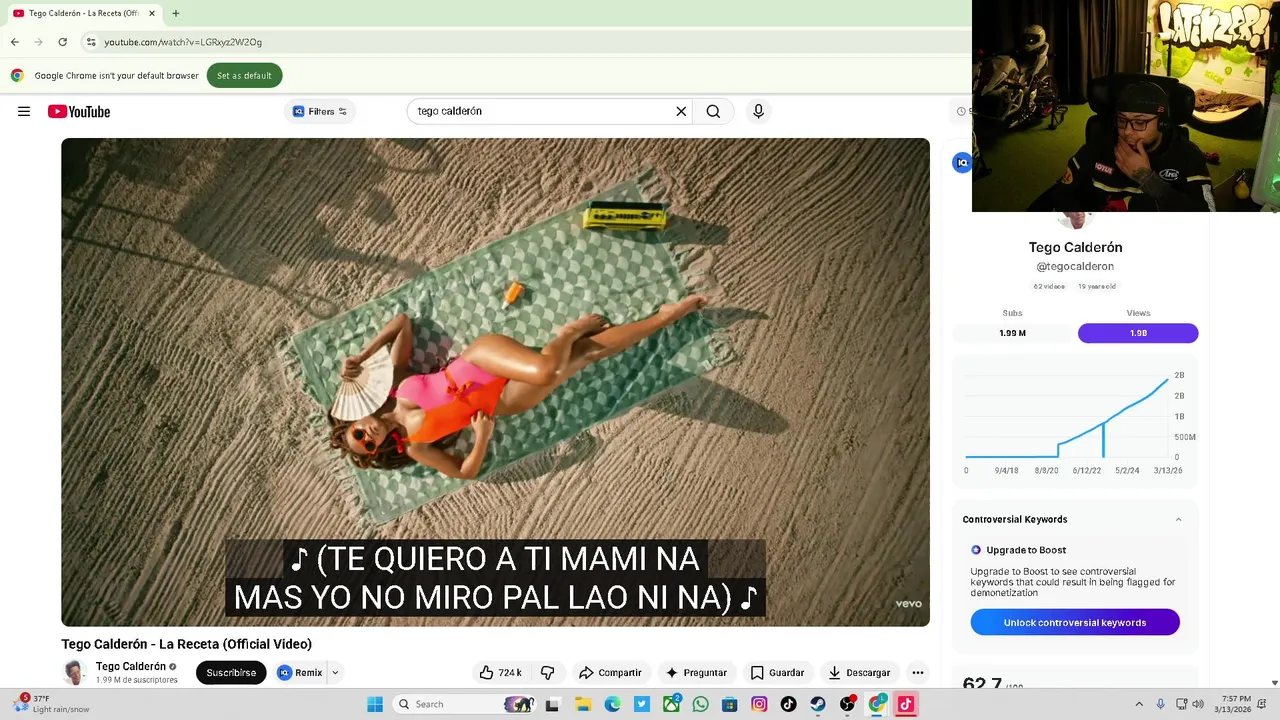Go to the YouTube home logo
The width and height of the screenshot is (1280, 720).
[x=79, y=111]
